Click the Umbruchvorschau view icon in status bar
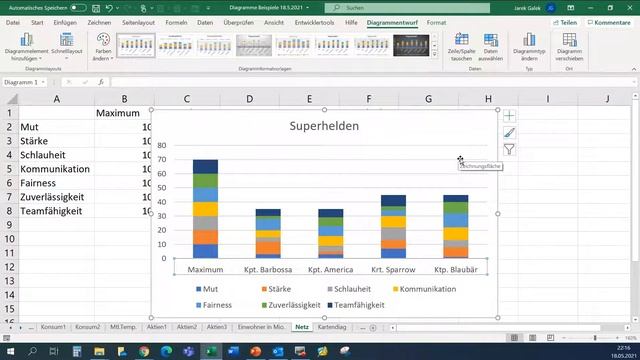 551,338
